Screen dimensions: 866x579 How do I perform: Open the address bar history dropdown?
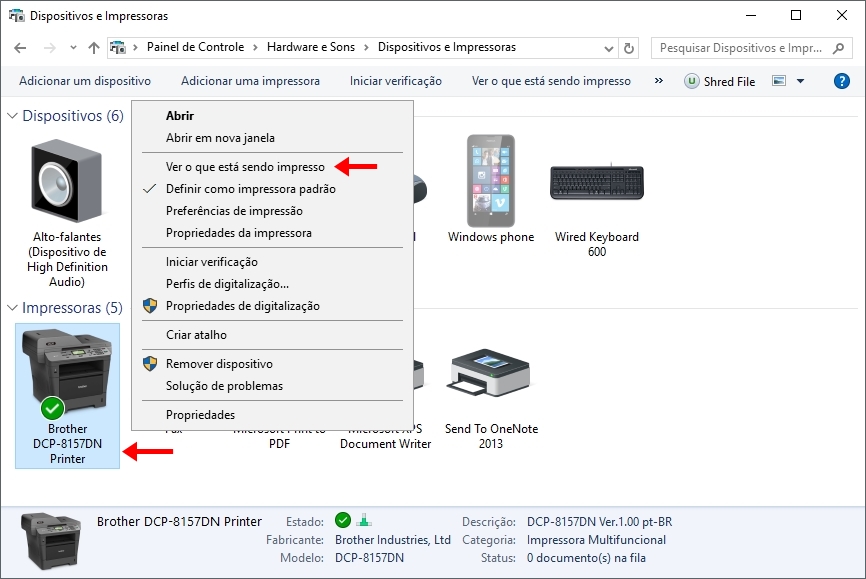[609, 48]
